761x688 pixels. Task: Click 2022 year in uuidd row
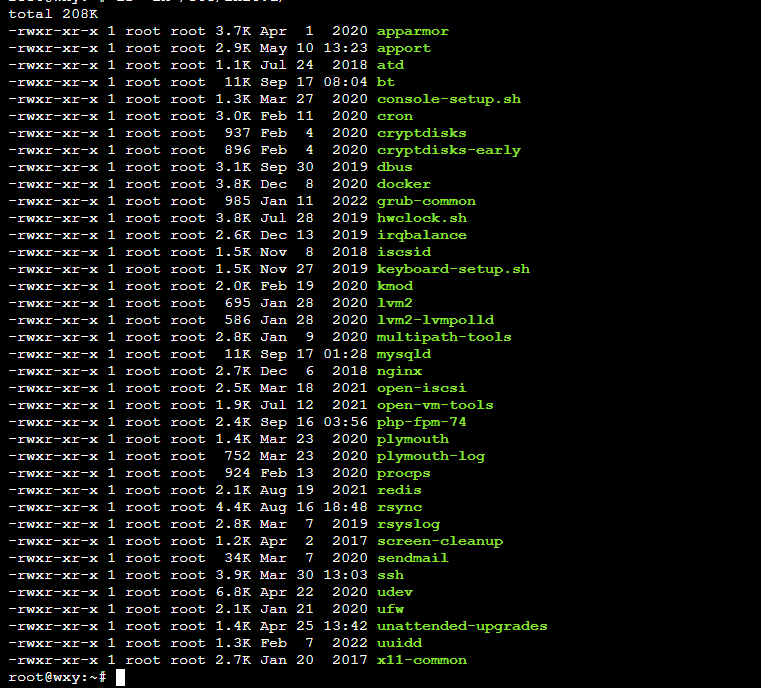pos(350,643)
